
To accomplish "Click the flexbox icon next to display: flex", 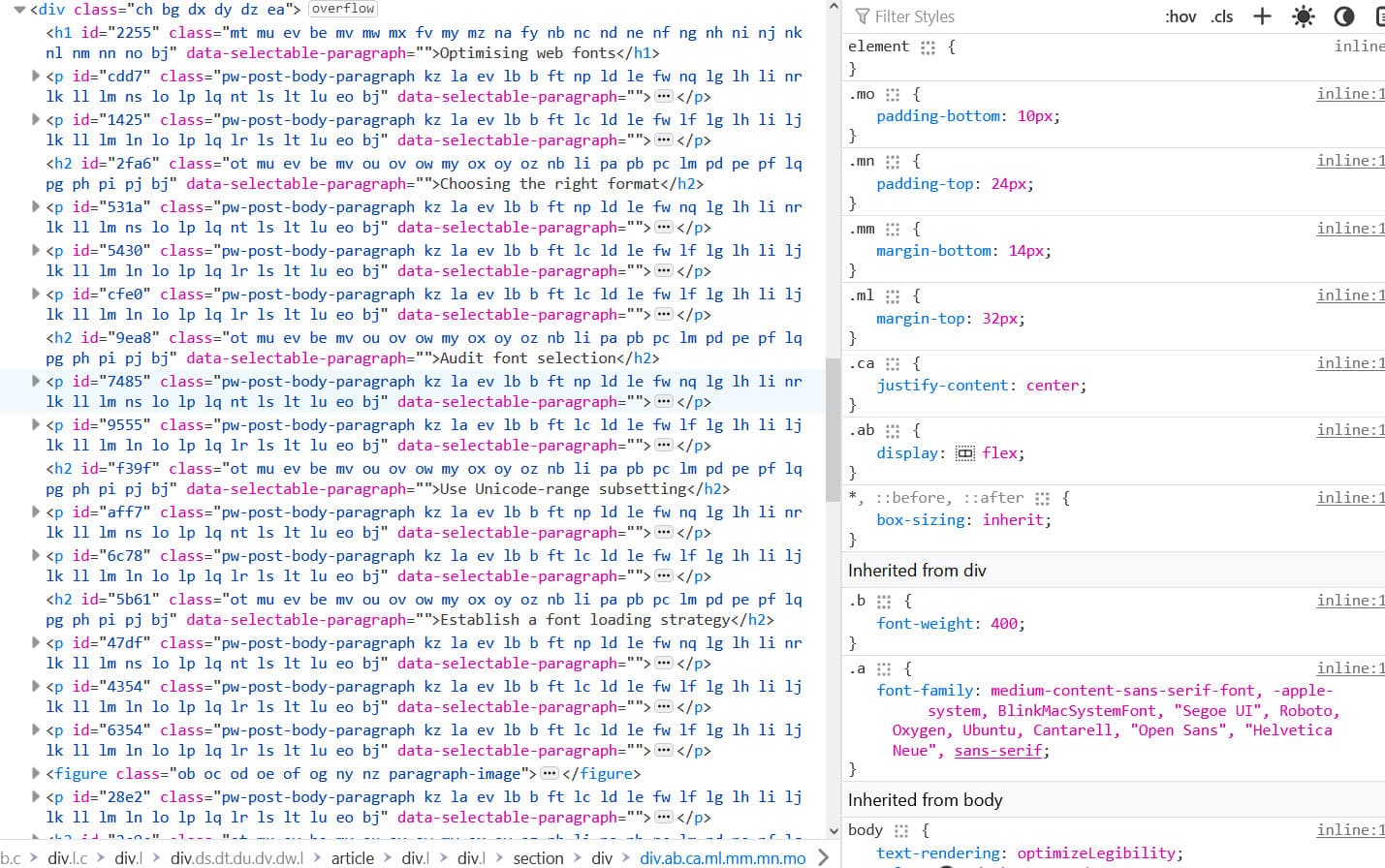I will [x=964, y=452].
